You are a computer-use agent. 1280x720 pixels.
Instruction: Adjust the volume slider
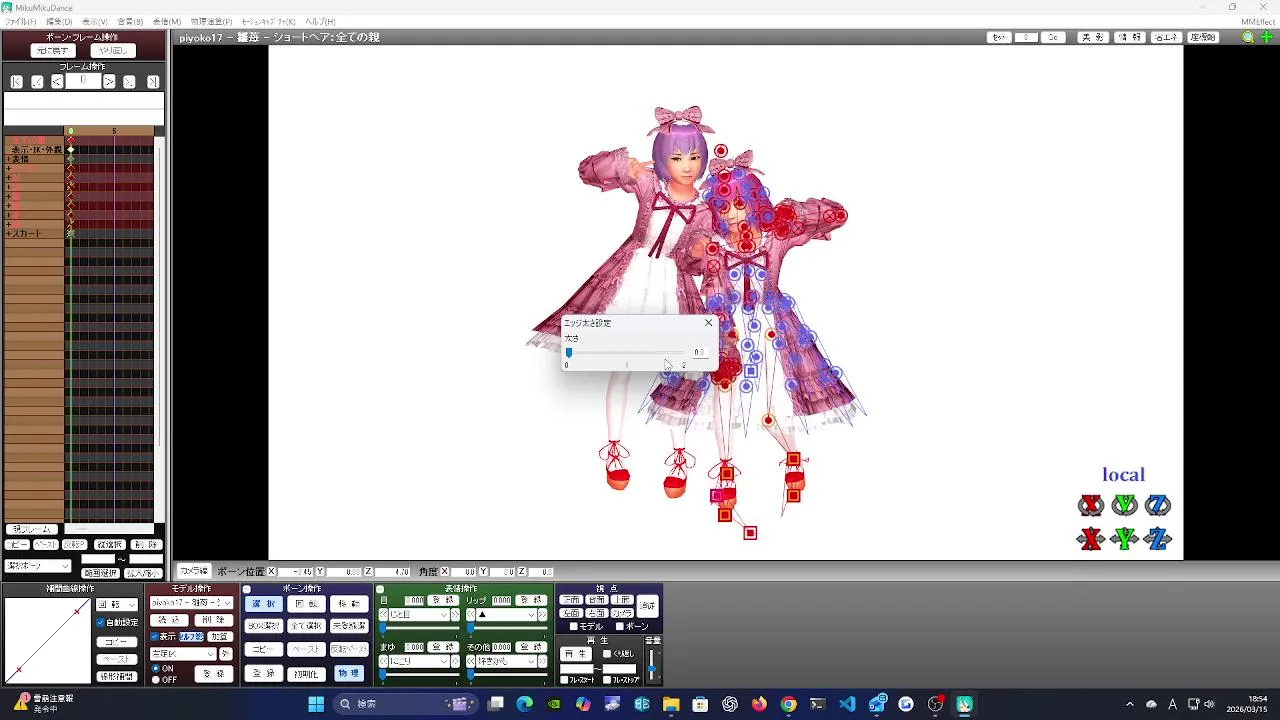pyautogui.click(x=652, y=663)
